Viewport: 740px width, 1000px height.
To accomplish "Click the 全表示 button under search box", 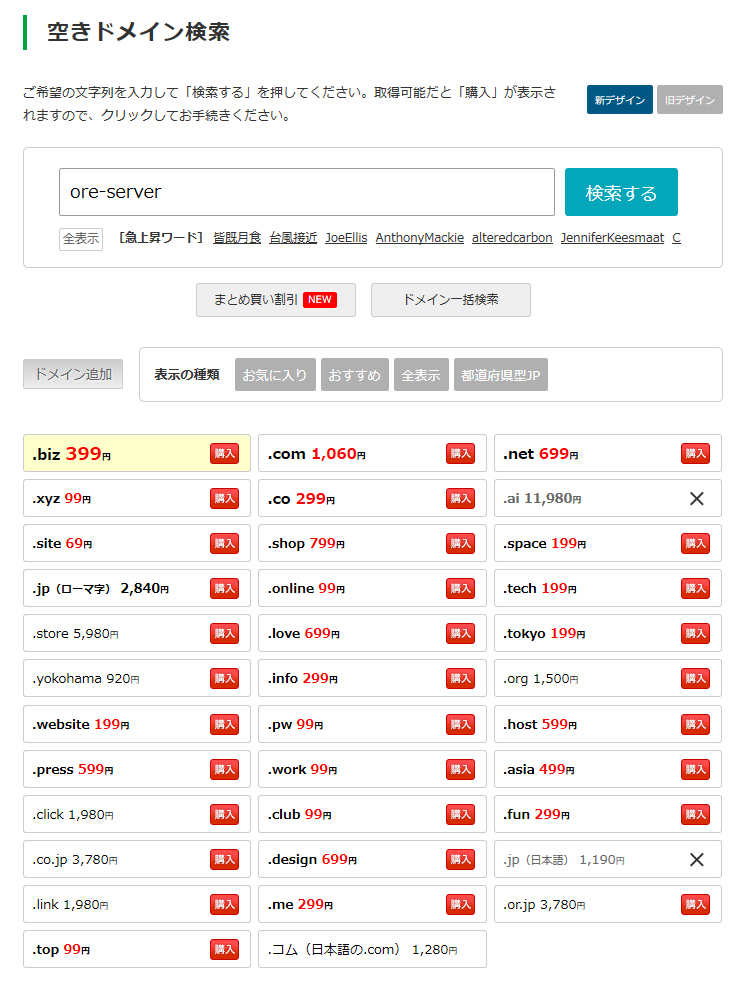I will pyautogui.click(x=81, y=239).
